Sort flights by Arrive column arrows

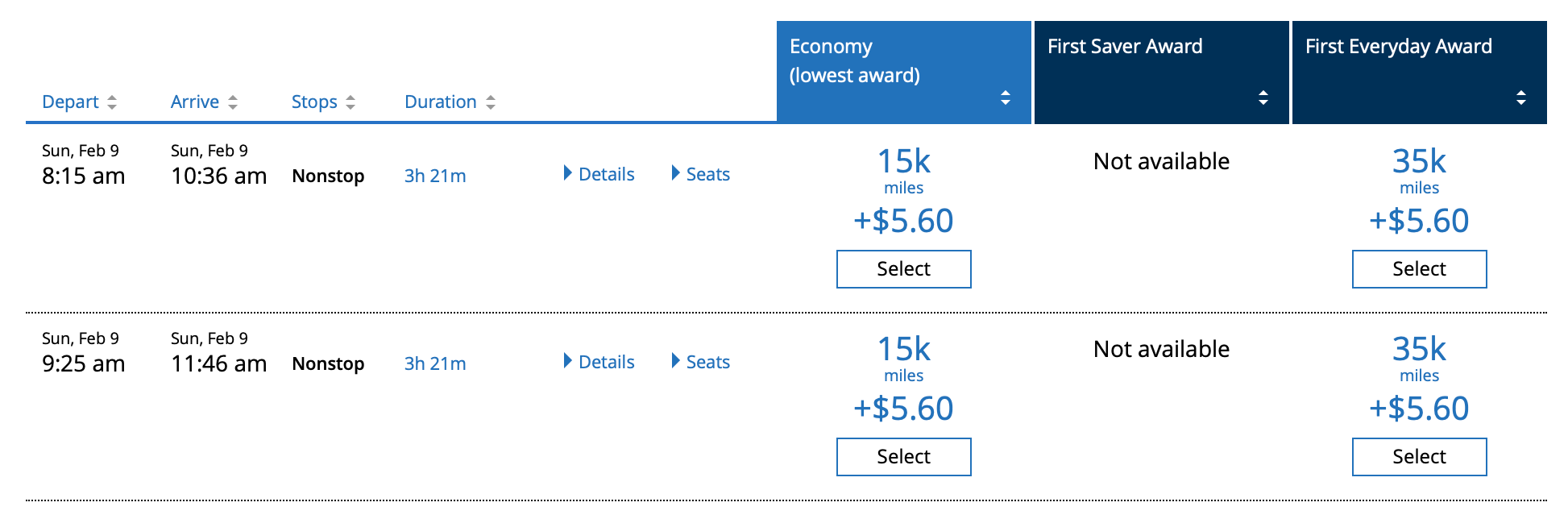point(233,102)
